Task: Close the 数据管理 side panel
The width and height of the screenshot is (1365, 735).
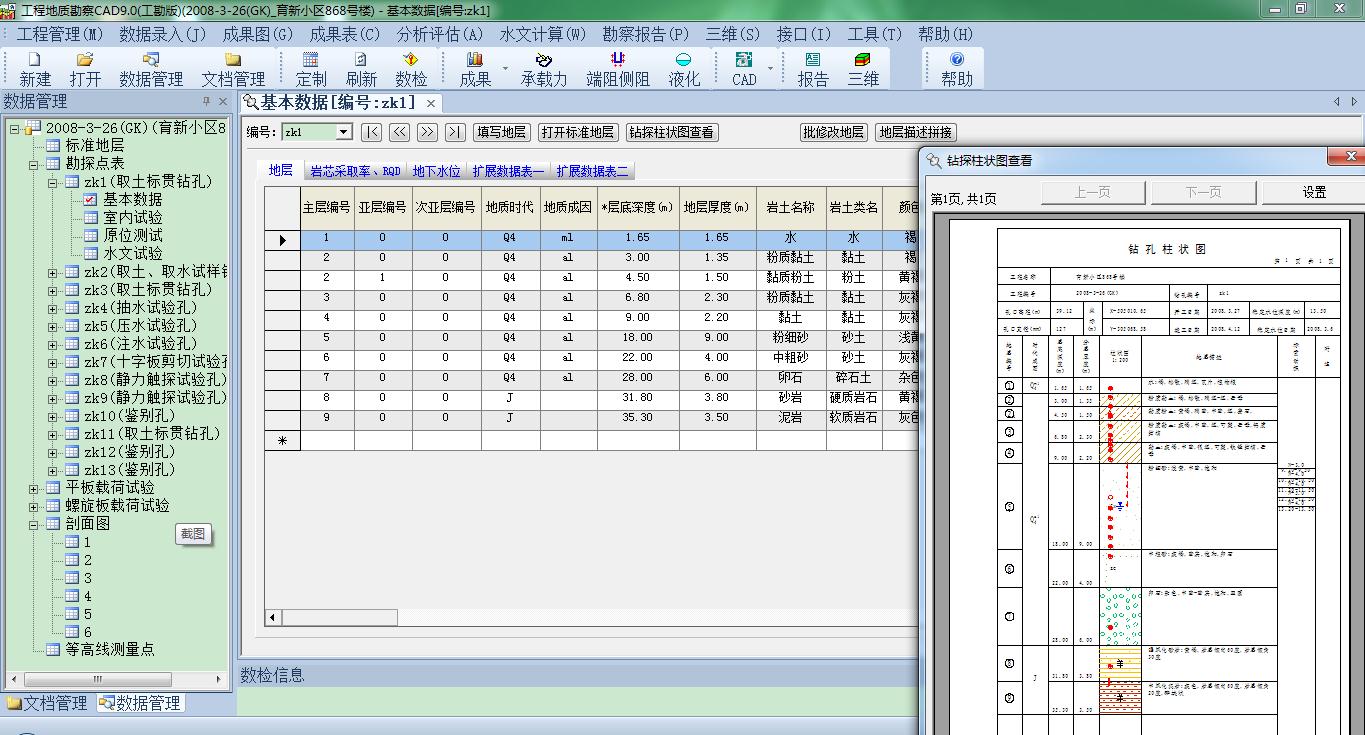Action: tap(223, 102)
